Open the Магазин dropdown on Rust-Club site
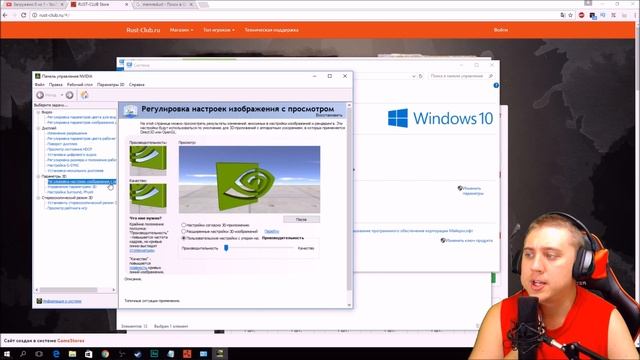 pyautogui.click(x=182, y=30)
